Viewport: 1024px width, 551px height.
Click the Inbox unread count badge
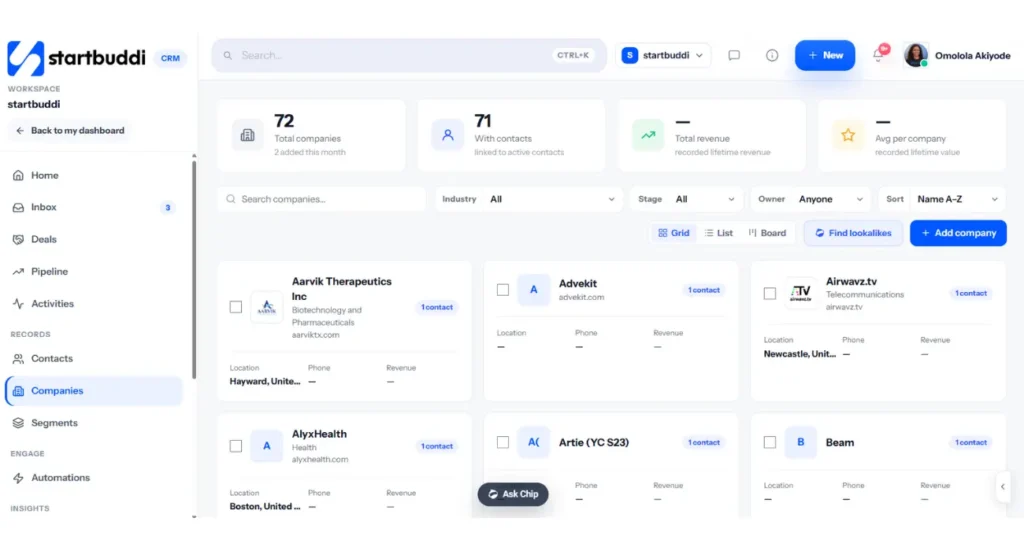pos(167,208)
